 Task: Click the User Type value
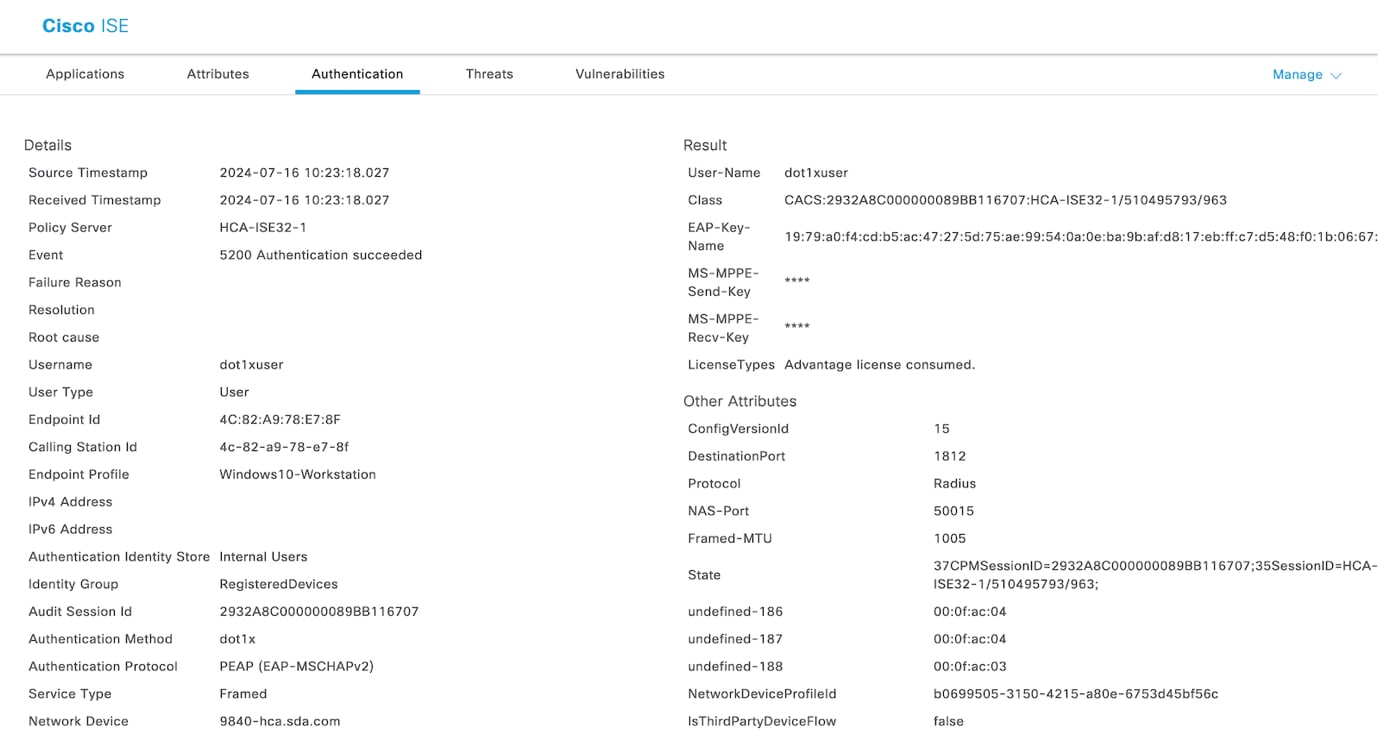pyautogui.click(x=234, y=392)
